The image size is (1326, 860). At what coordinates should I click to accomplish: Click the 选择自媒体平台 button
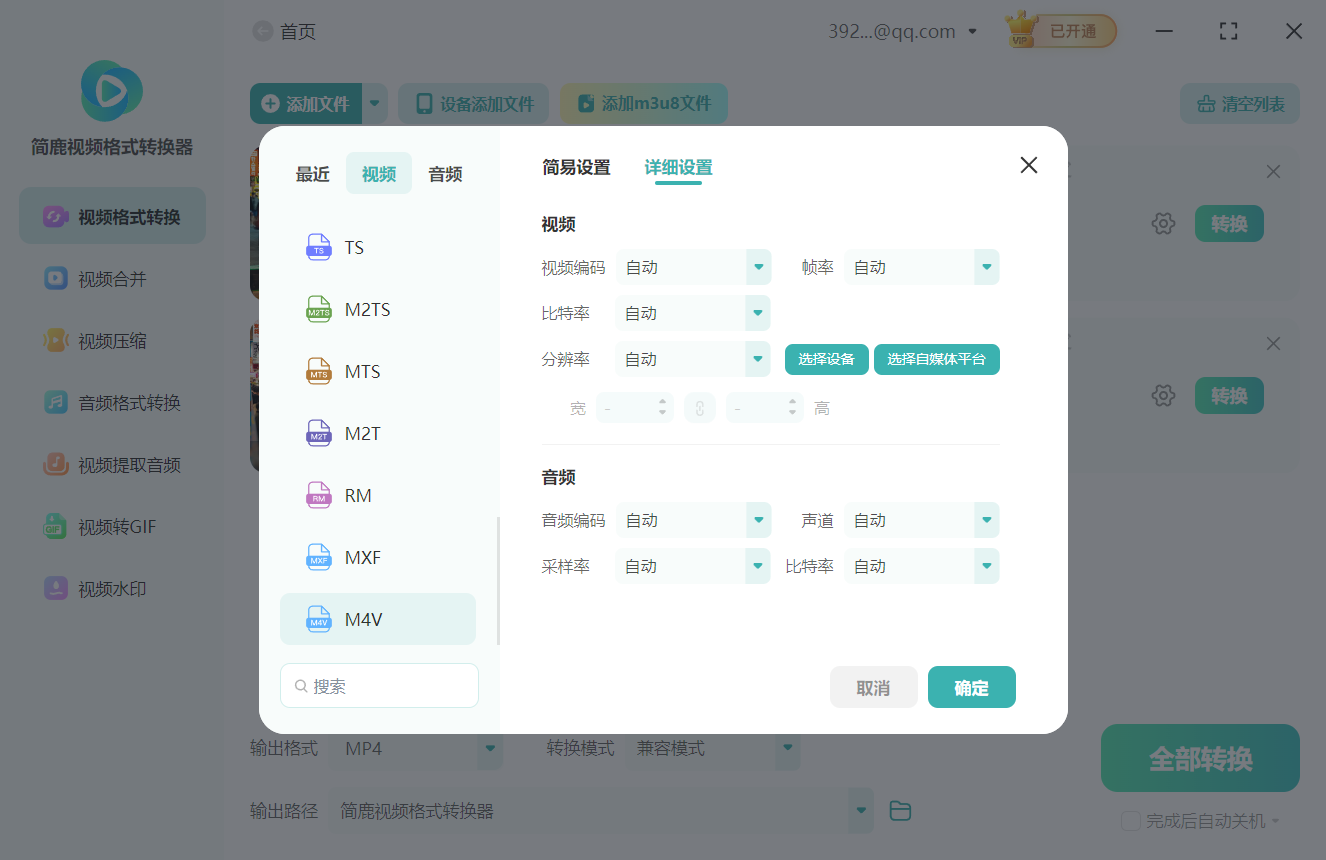tap(936, 359)
